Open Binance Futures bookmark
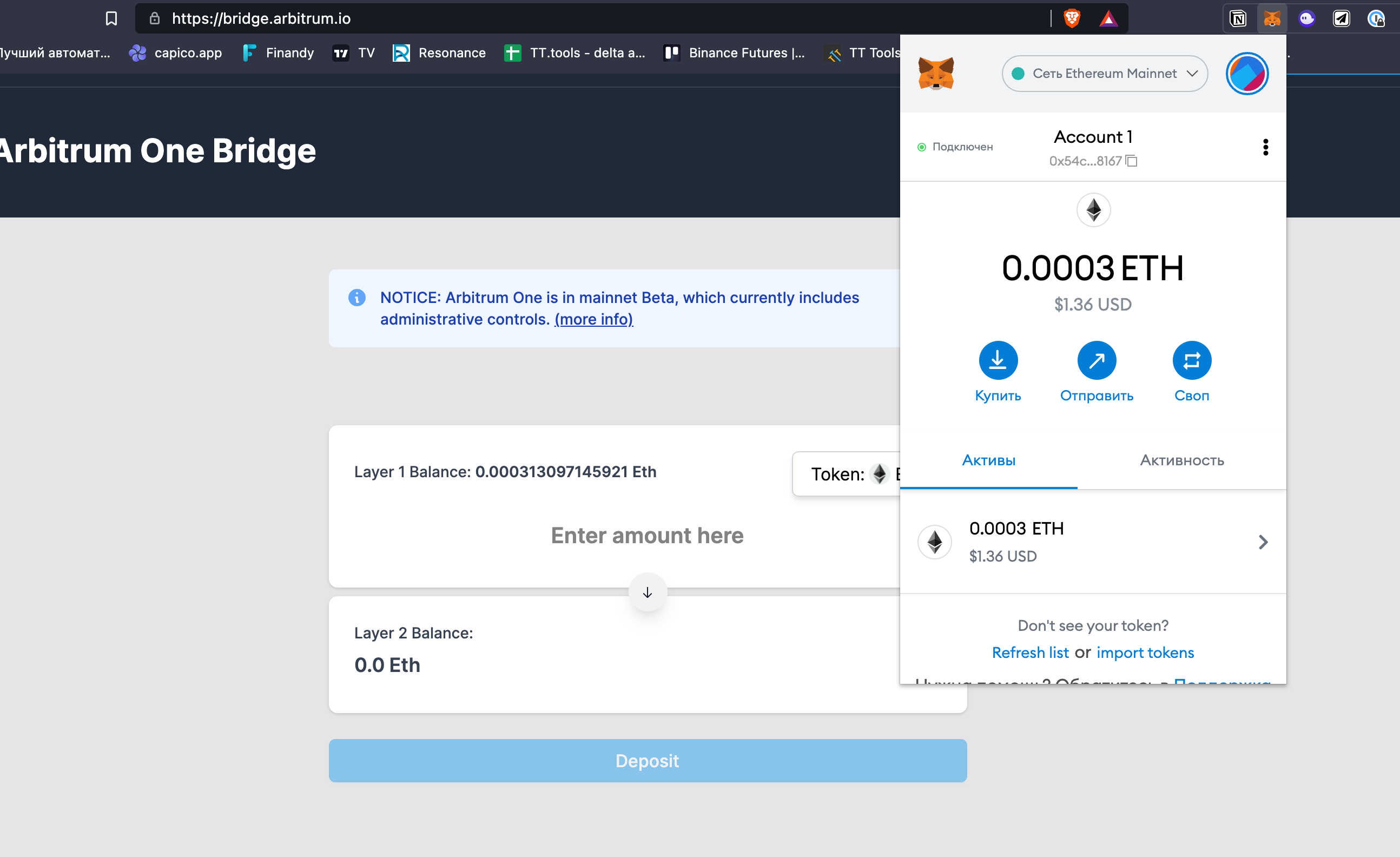The image size is (1400, 857). point(734,53)
